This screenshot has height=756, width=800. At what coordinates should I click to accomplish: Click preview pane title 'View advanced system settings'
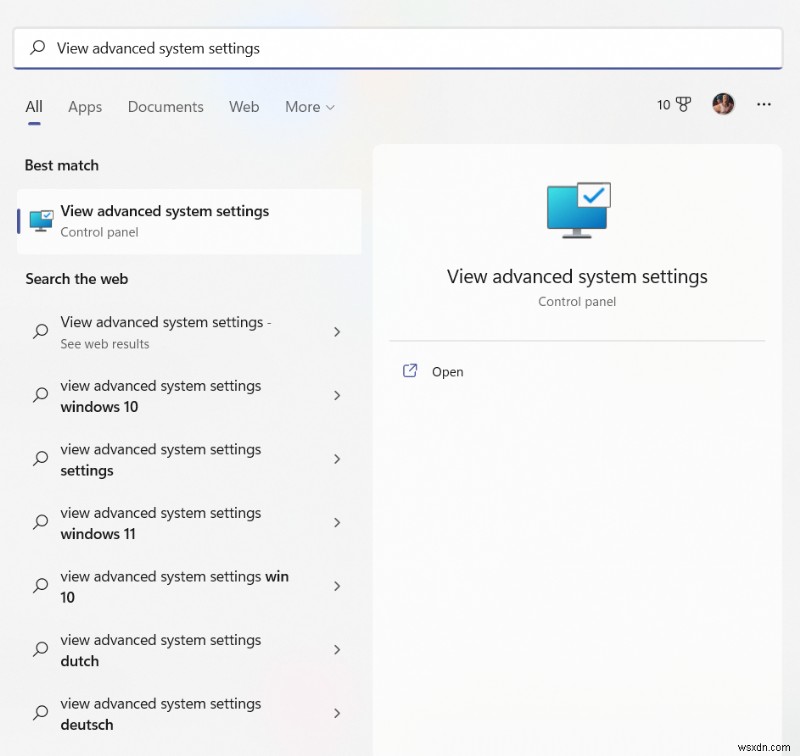point(577,276)
